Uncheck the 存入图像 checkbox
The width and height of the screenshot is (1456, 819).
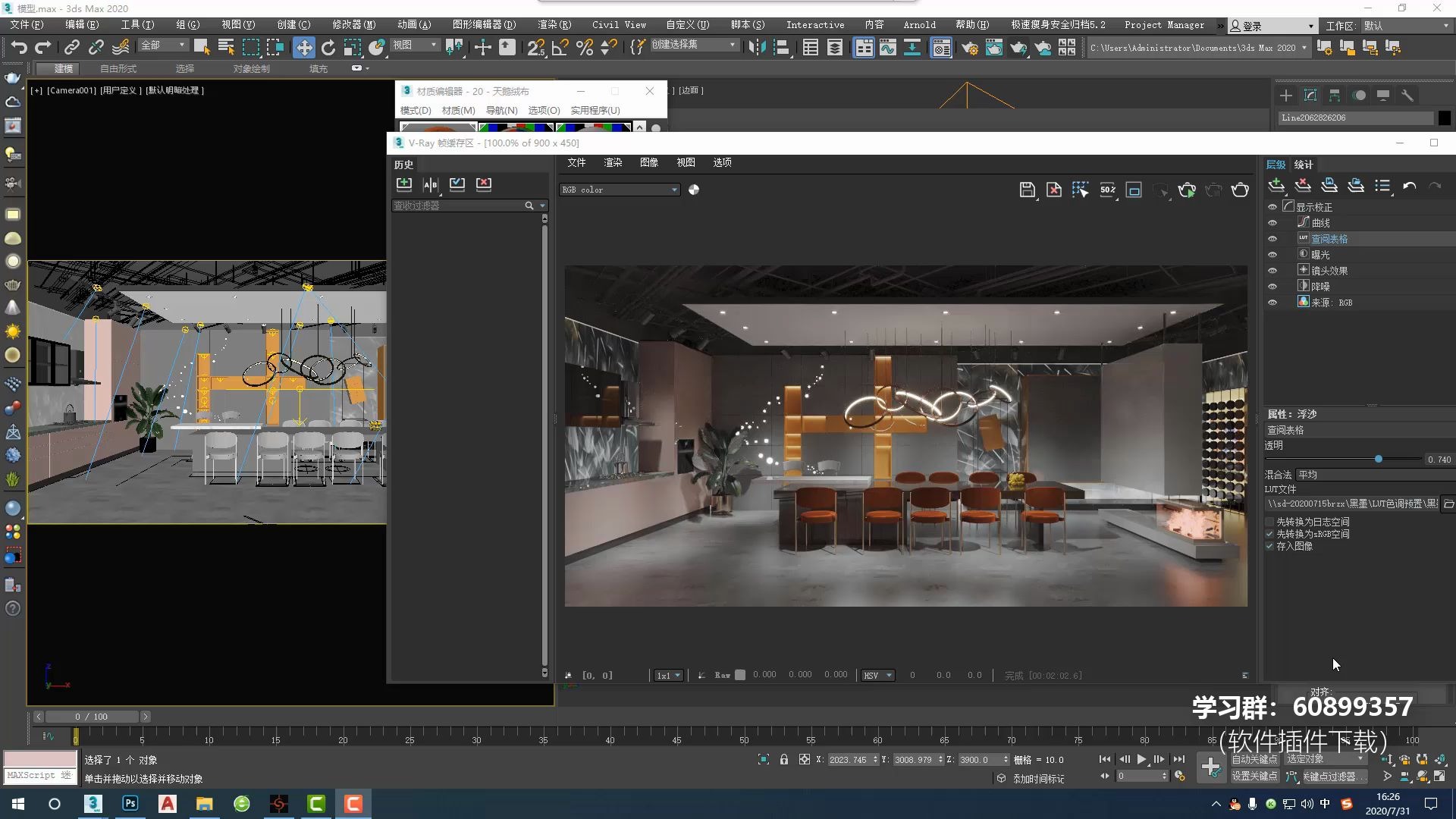[x=1269, y=546]
